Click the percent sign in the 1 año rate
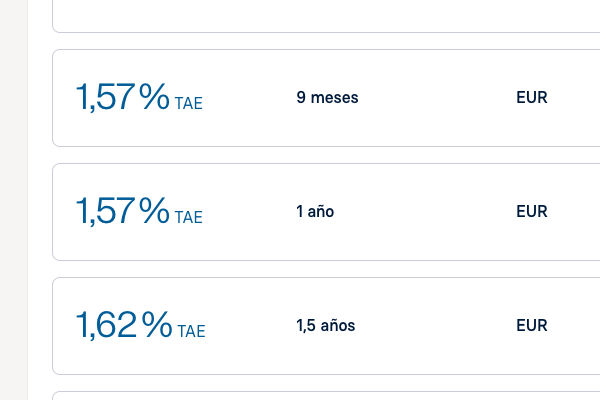Screen dimensions: 600x400 click(x=154, y=211)
